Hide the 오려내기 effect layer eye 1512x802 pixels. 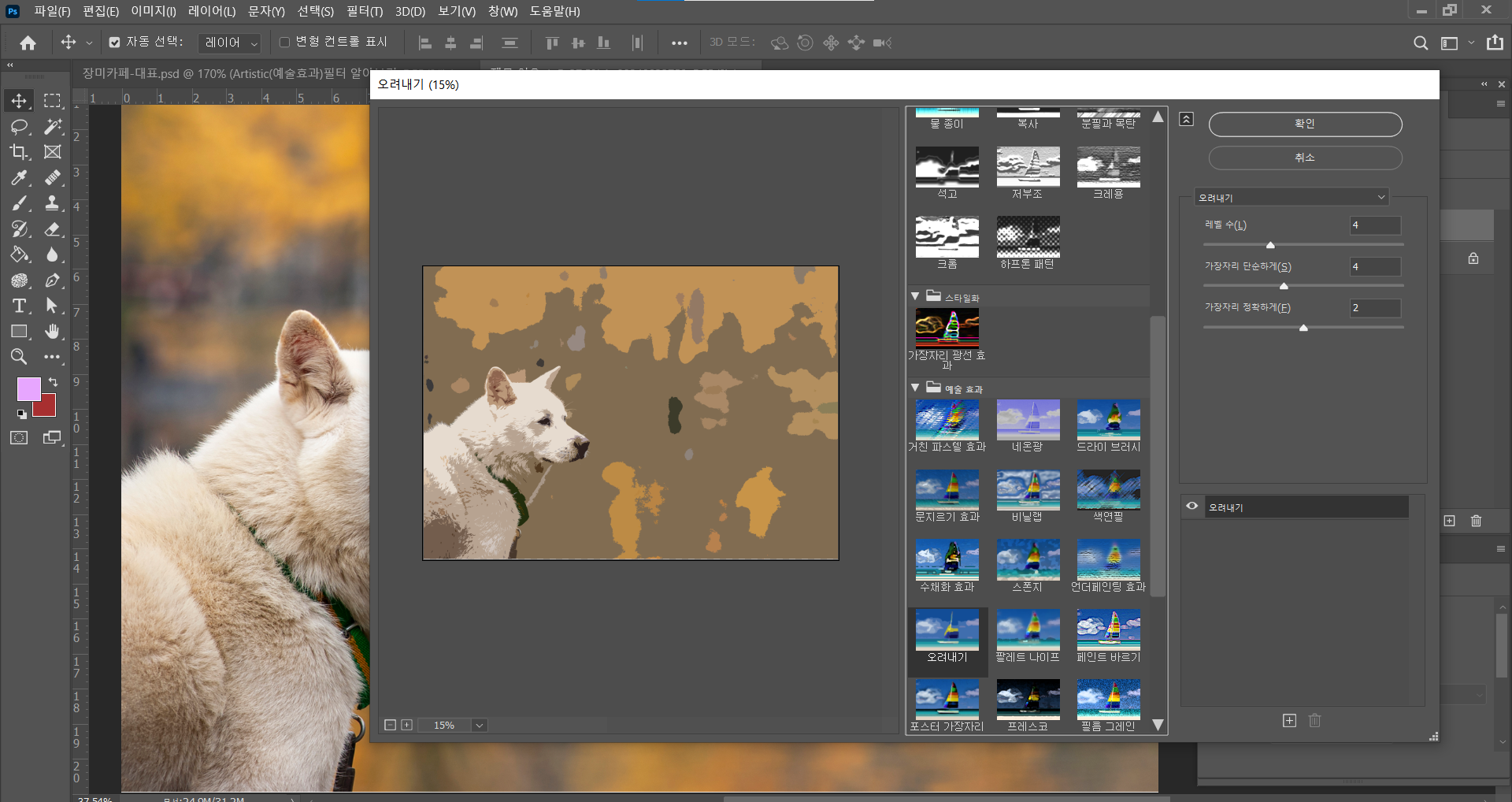coord(1192,507)
